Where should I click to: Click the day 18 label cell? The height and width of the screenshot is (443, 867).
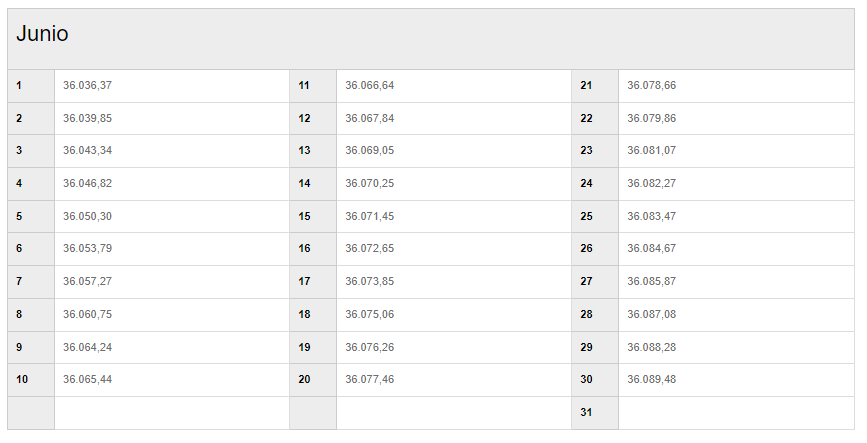point(313,315)
